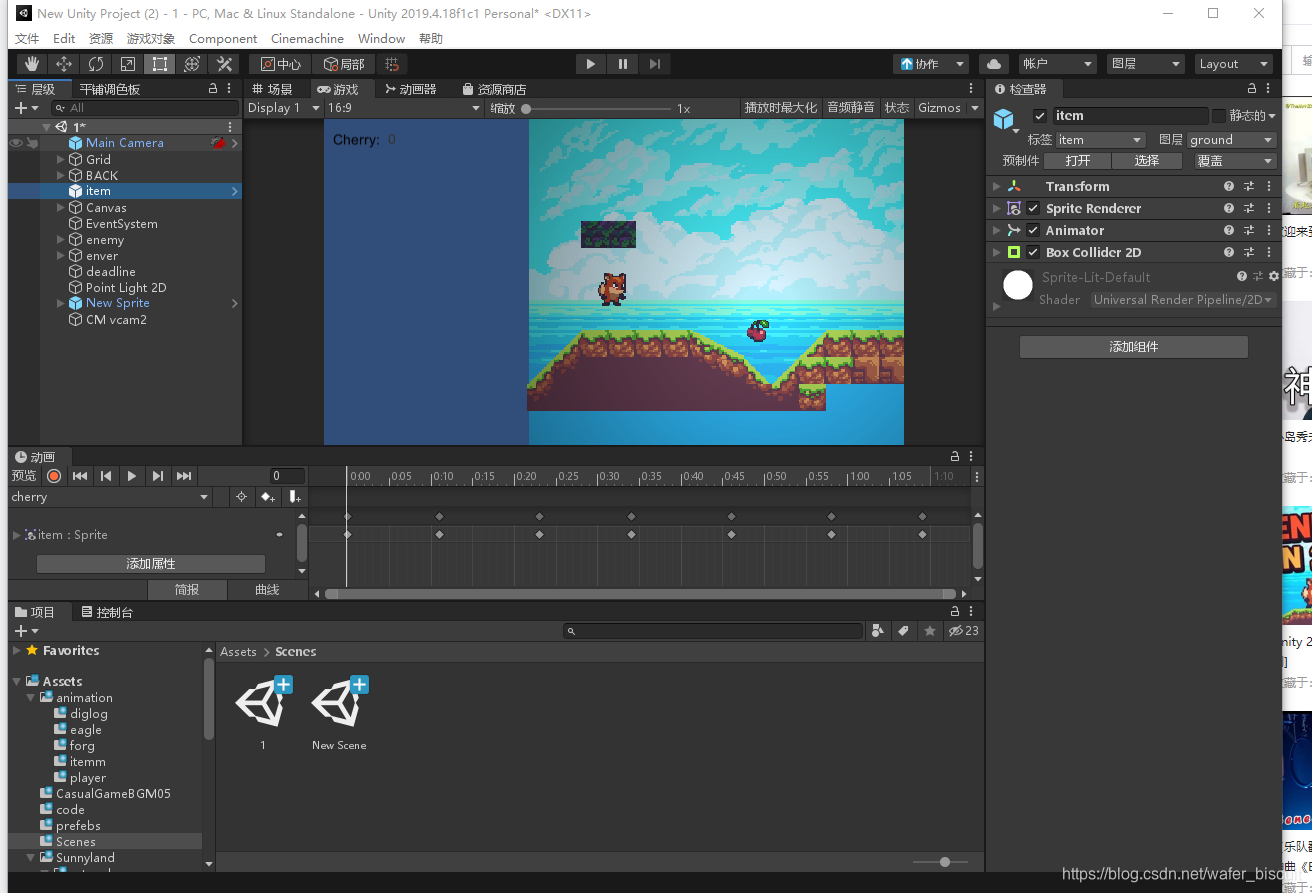Click the Pause button in toolbar
Viewport: 1312px width, 893px height.
click(623, 64)
